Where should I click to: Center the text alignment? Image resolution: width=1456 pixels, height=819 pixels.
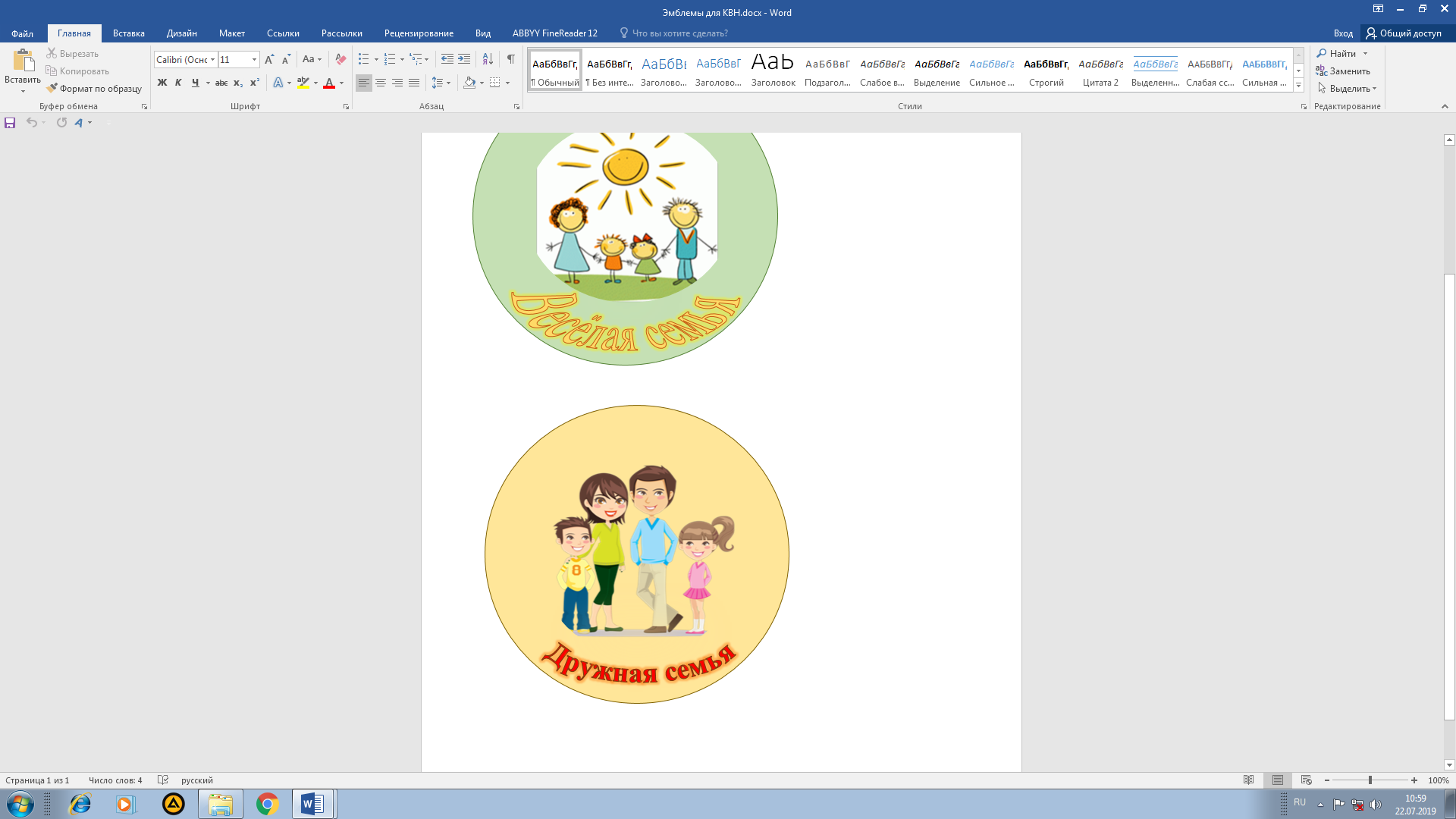click(381, 83)
